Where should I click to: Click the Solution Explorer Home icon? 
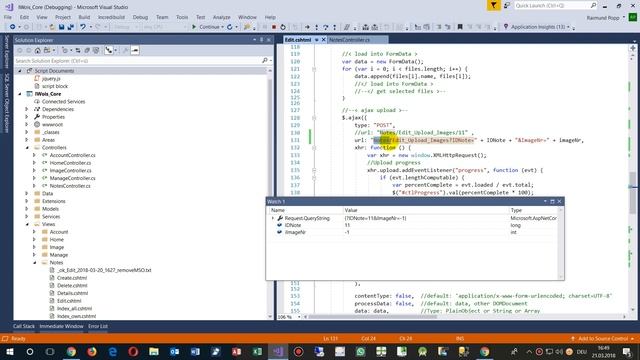click(38, 50)
